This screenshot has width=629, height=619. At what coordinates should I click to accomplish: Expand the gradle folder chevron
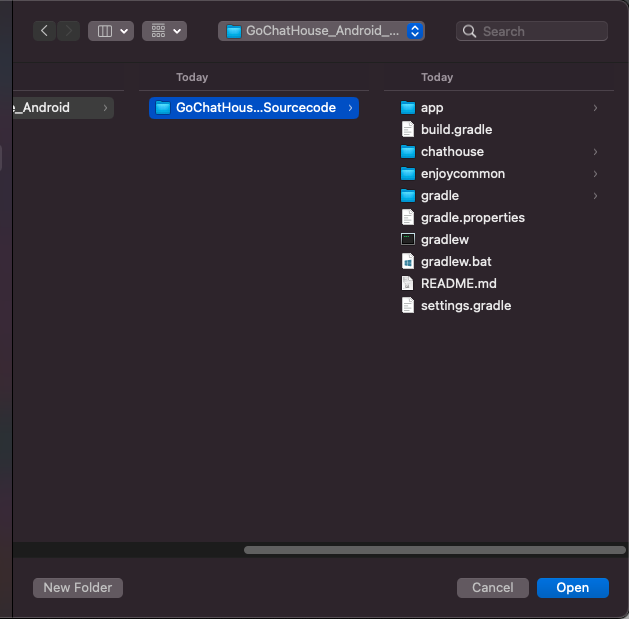point(595,196)
